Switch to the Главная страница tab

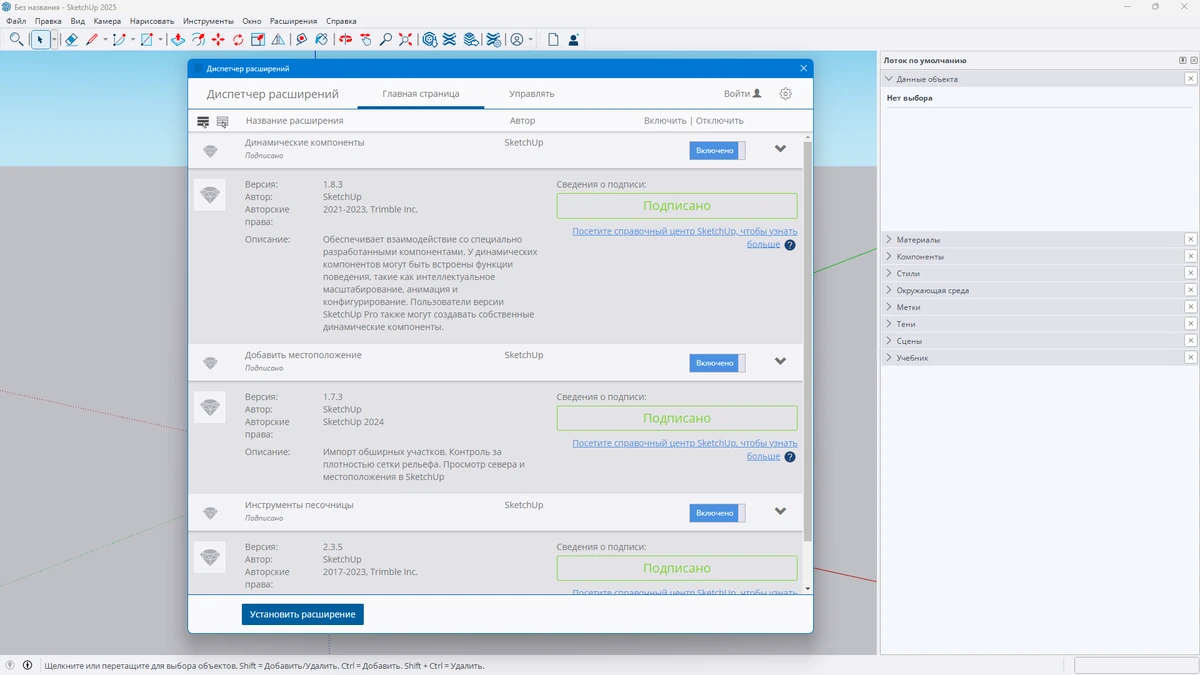tap(421, 94)
